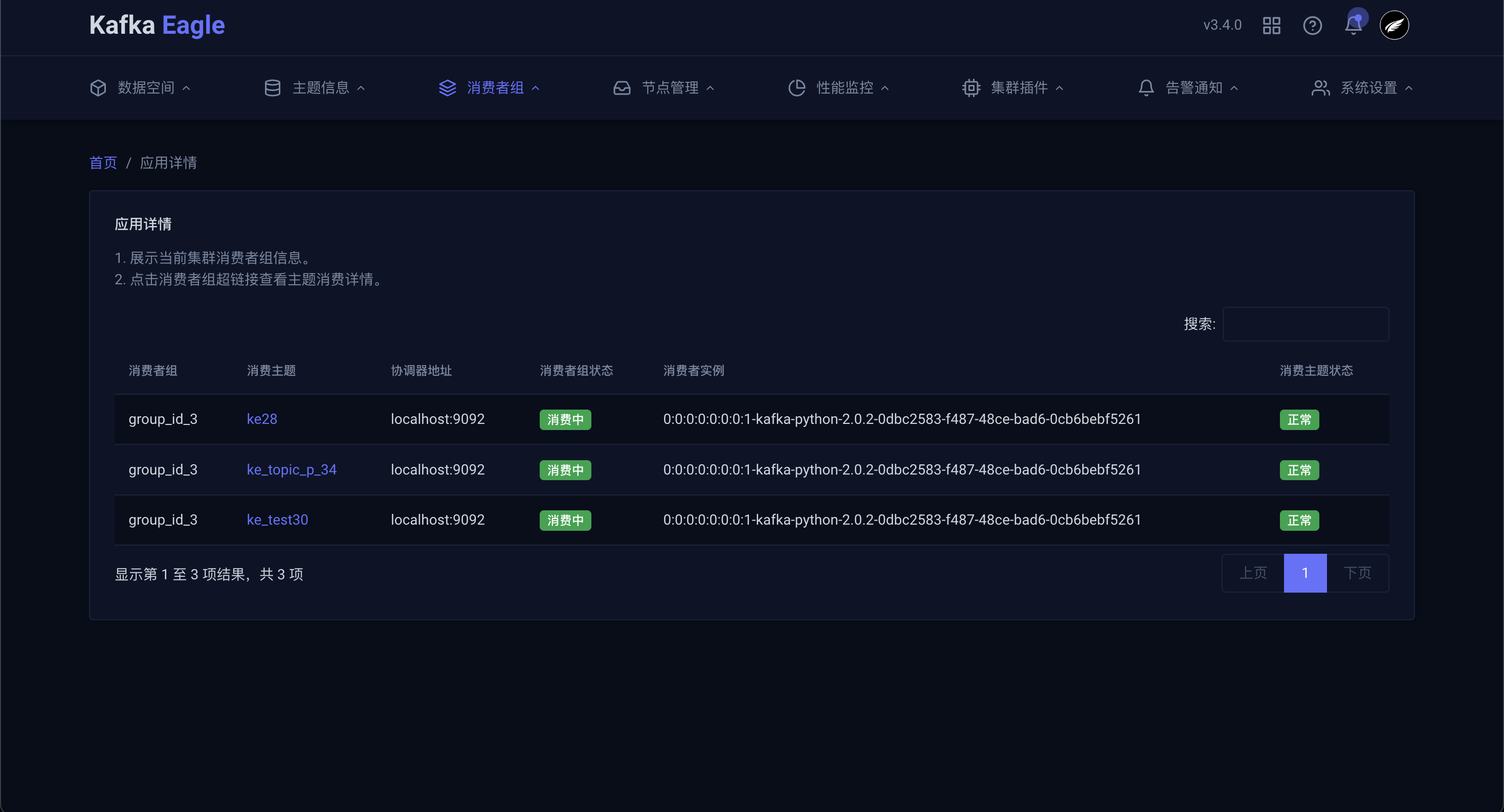Screen dimensions: 1504x812
Task: Click the layers icon beside 消费者组
Action: [447, 87]
